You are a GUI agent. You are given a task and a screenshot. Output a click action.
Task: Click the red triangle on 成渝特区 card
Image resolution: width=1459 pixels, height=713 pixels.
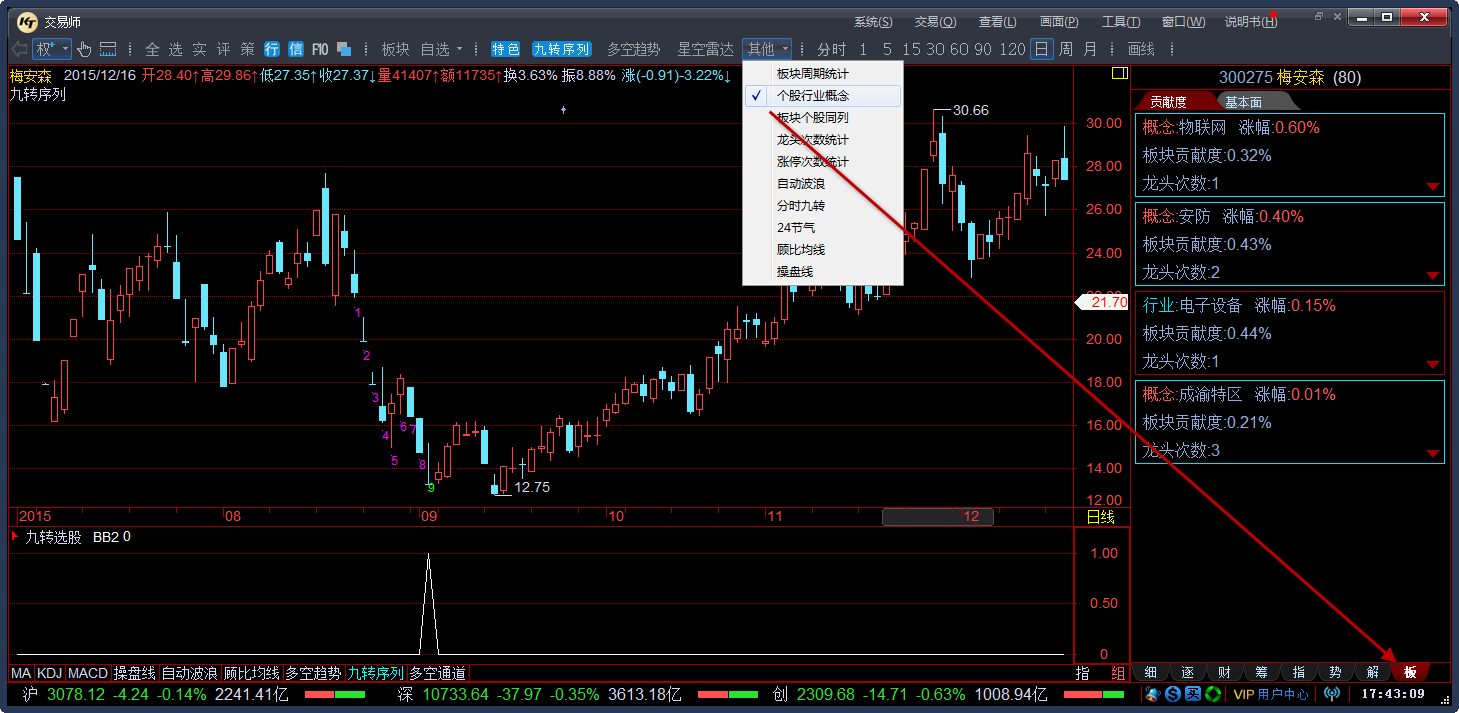[x=1432, y=454]
